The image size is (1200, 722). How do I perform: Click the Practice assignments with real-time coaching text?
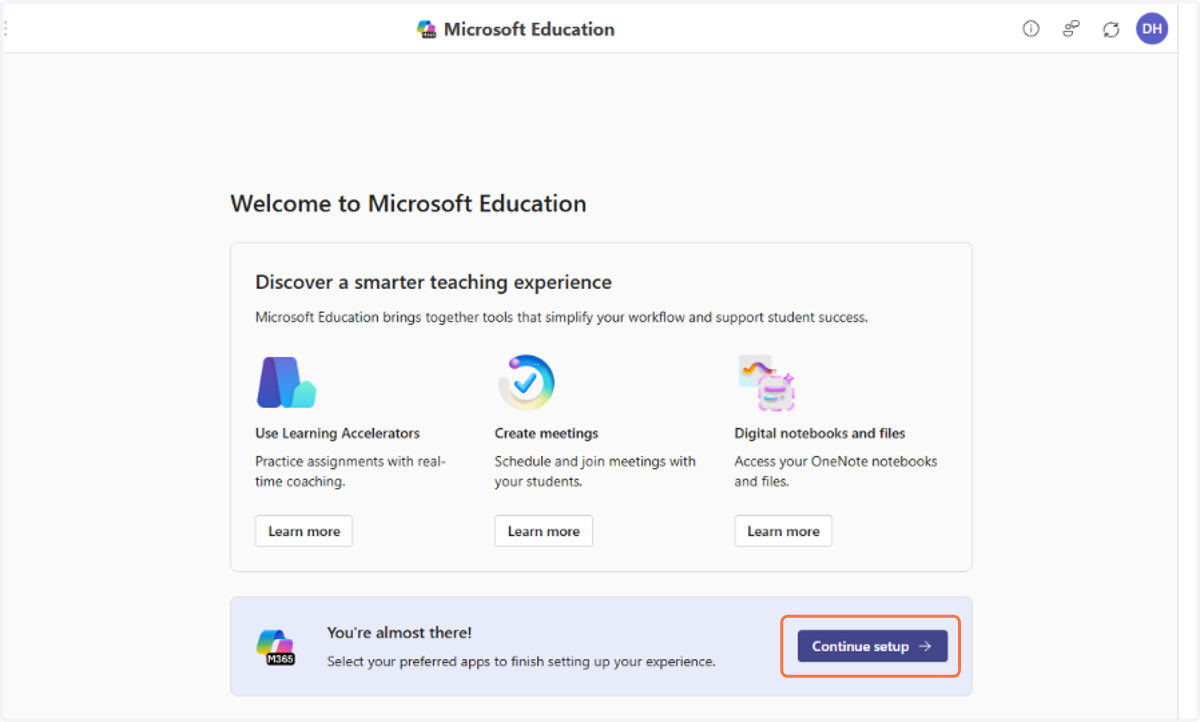pos(350,471)
